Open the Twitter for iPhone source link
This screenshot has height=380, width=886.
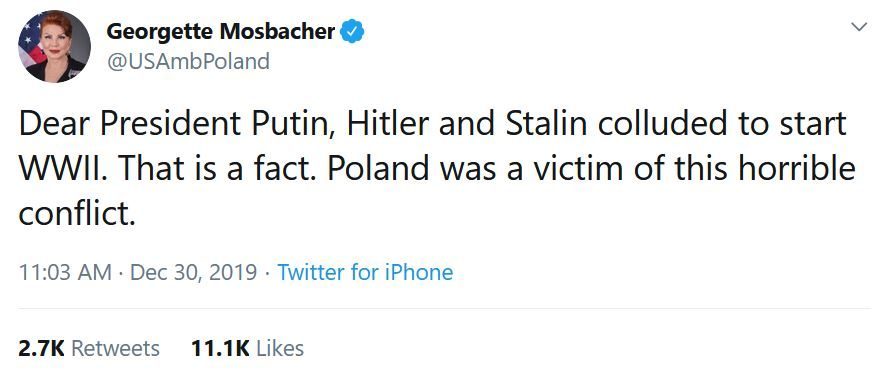365,273
